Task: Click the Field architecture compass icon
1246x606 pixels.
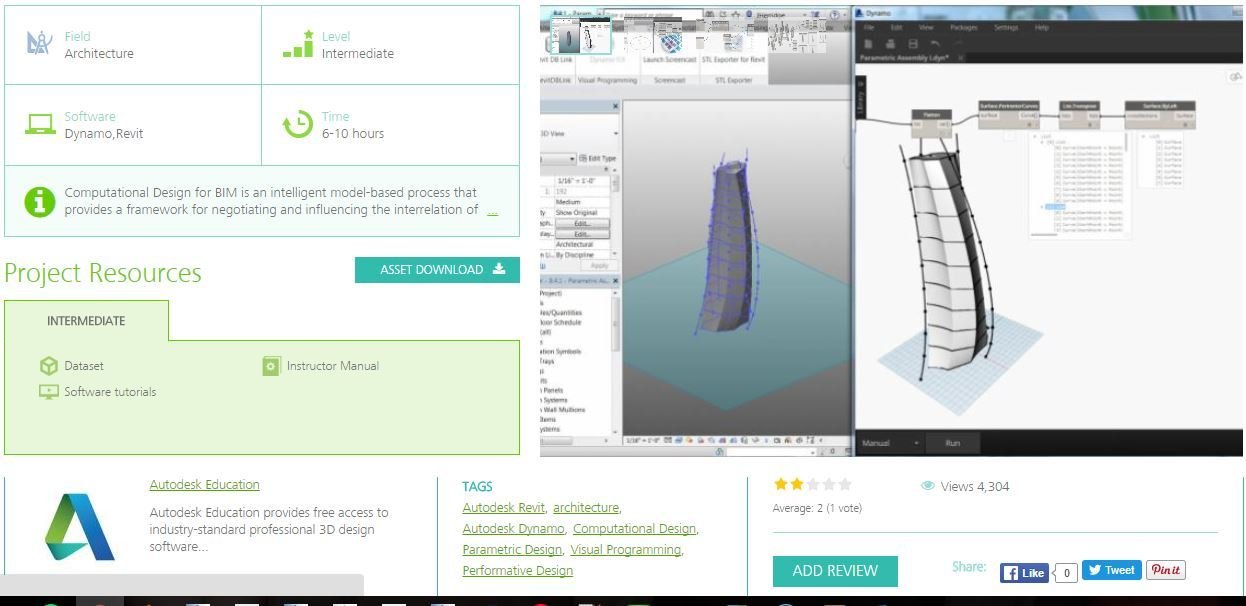Action: point(39,43)
